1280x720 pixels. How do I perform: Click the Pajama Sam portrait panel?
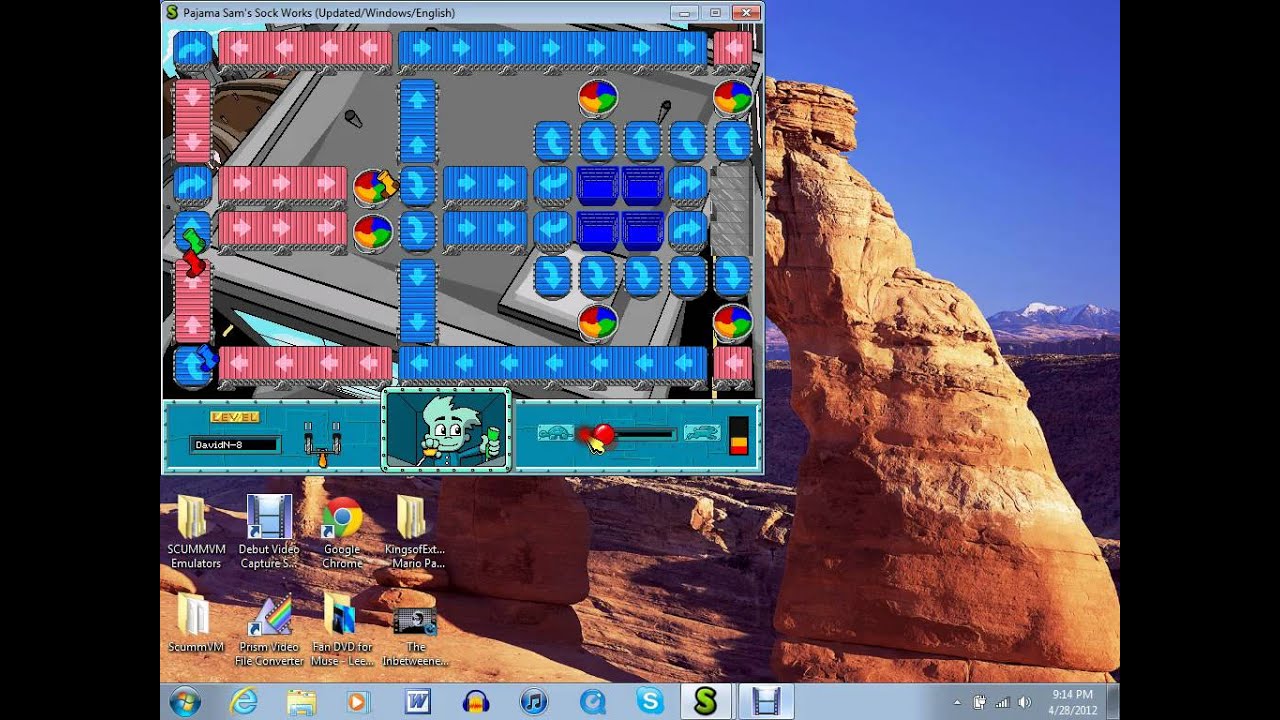coord(447,430)
